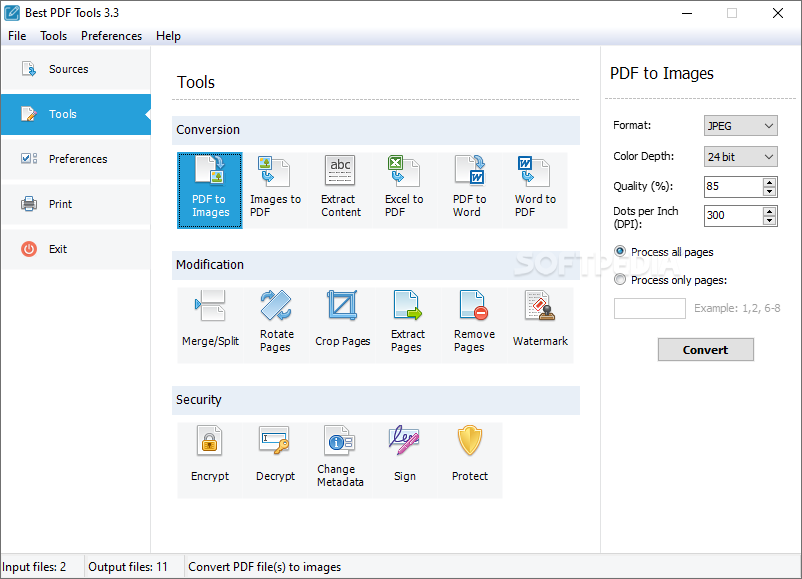
Task: Click the Dots per Inch input field
Action: (x=733, y=215)
